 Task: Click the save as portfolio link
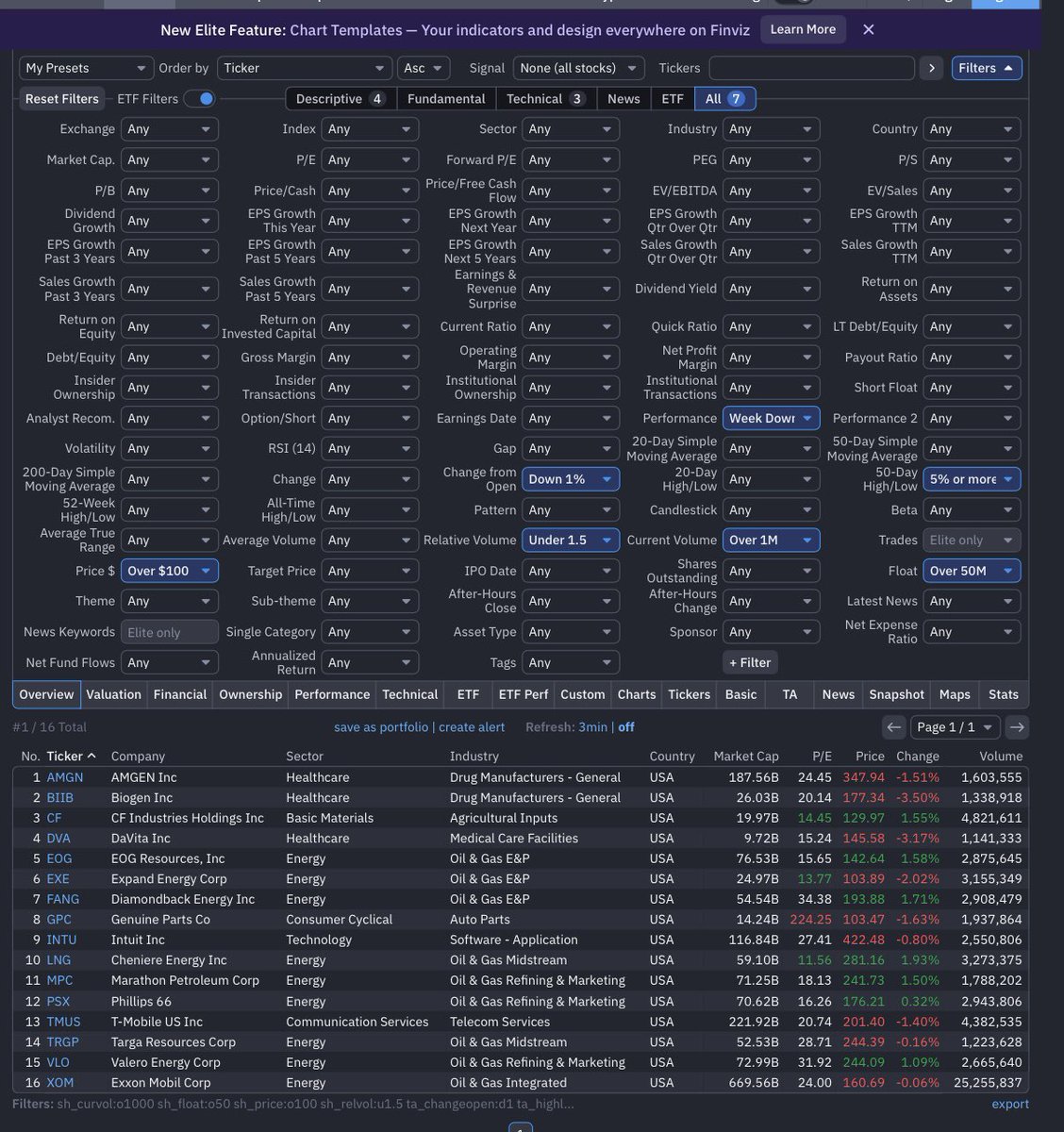pos(381,727)
